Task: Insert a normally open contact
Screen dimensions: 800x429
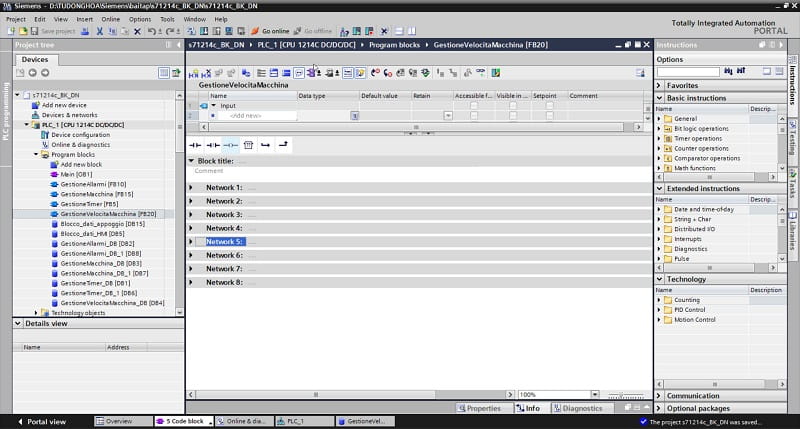Action: tap(196, 144)
